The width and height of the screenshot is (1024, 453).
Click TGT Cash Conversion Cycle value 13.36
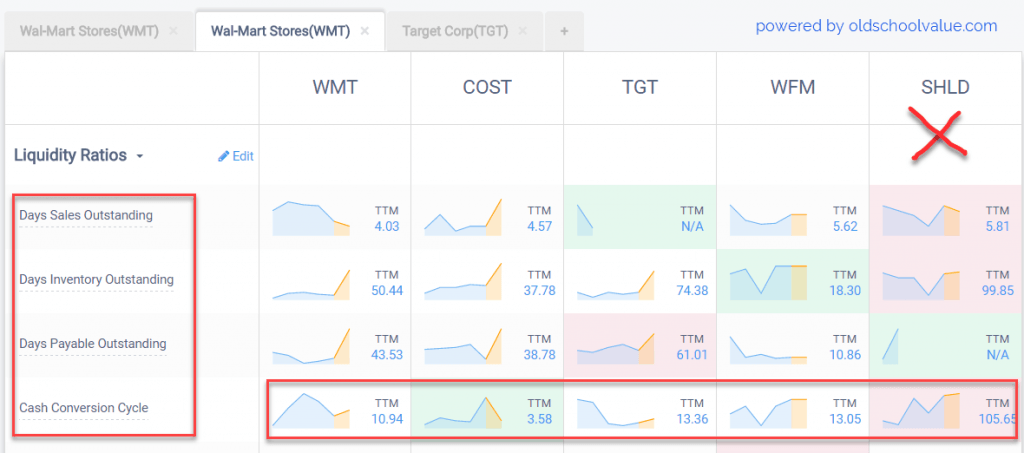tap(692, 418)
